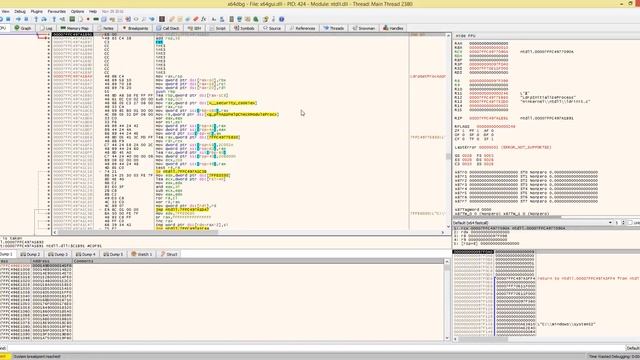The width and height of the screenshot is (640, 360).
Task: Switch to the SEH tab
Action: coord(194,28)
